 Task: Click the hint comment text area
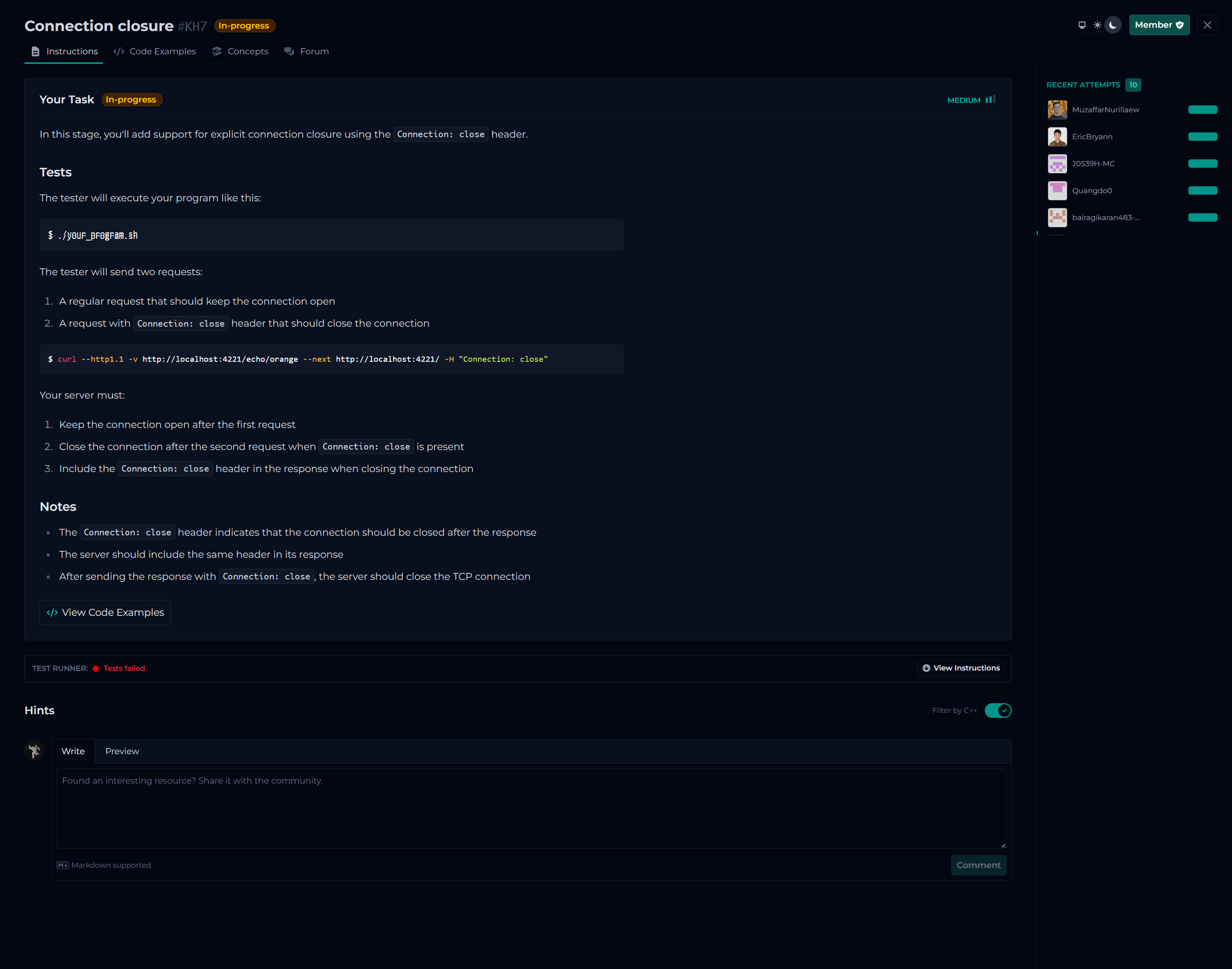[531, 808]
